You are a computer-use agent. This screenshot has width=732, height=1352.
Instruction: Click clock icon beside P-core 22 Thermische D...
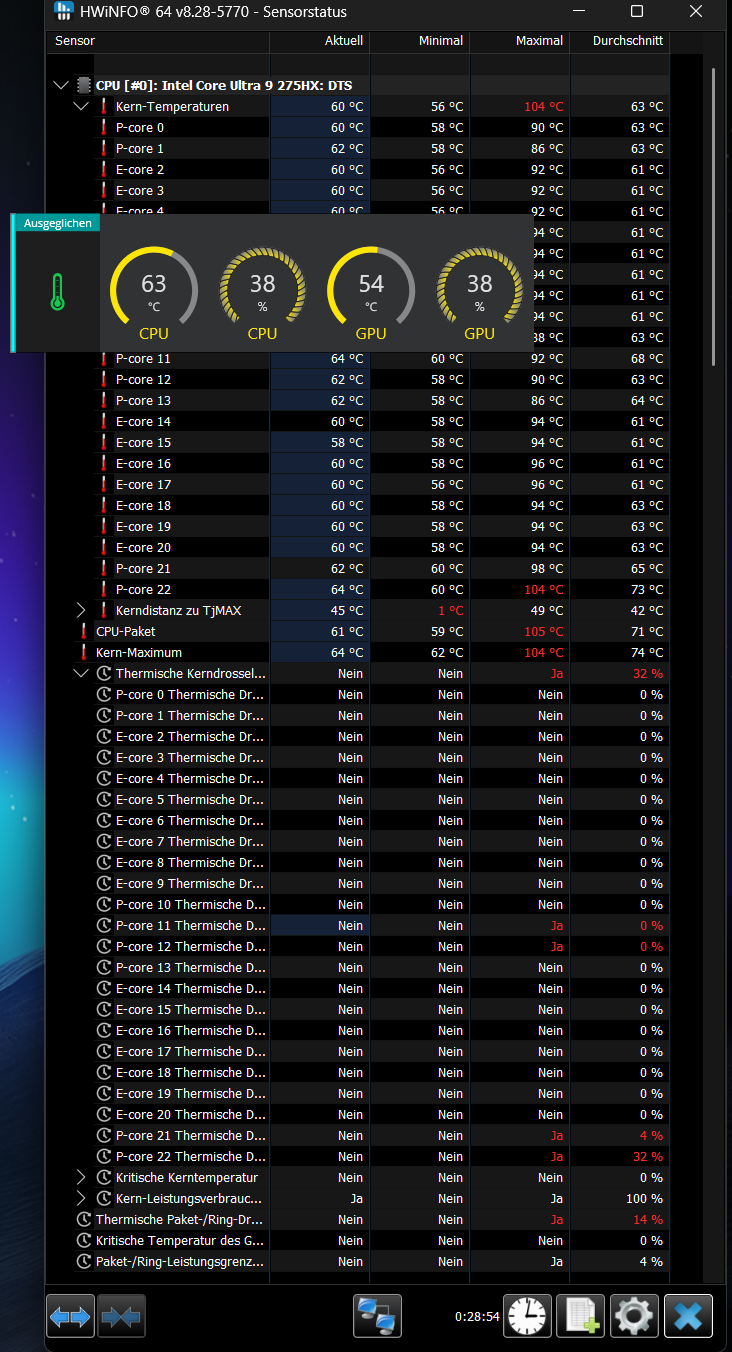coord(103,1157)
